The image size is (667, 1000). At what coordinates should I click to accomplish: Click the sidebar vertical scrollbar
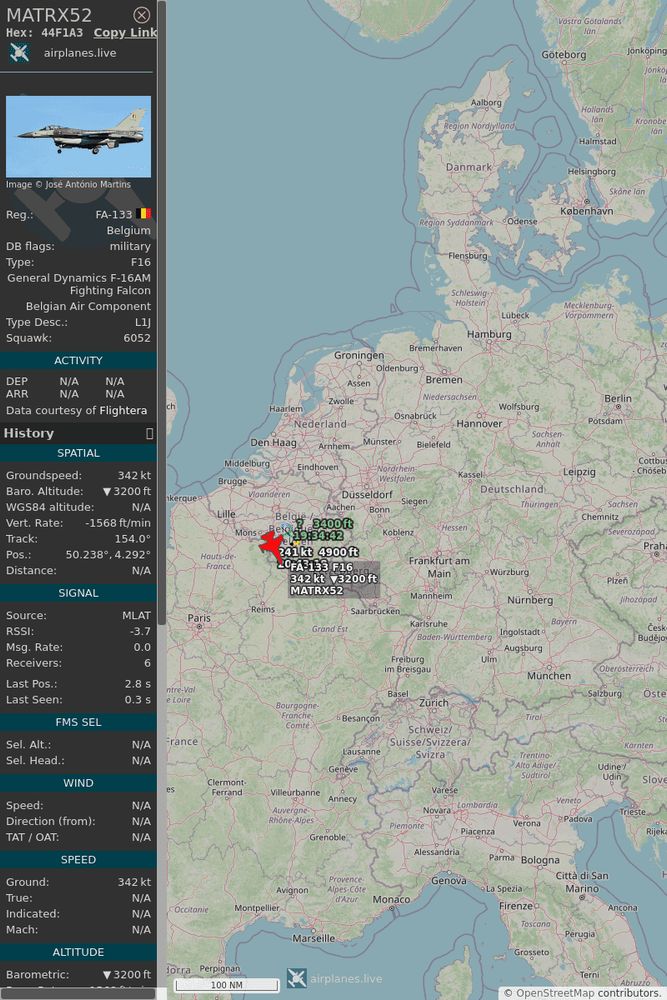pos(162,312)
